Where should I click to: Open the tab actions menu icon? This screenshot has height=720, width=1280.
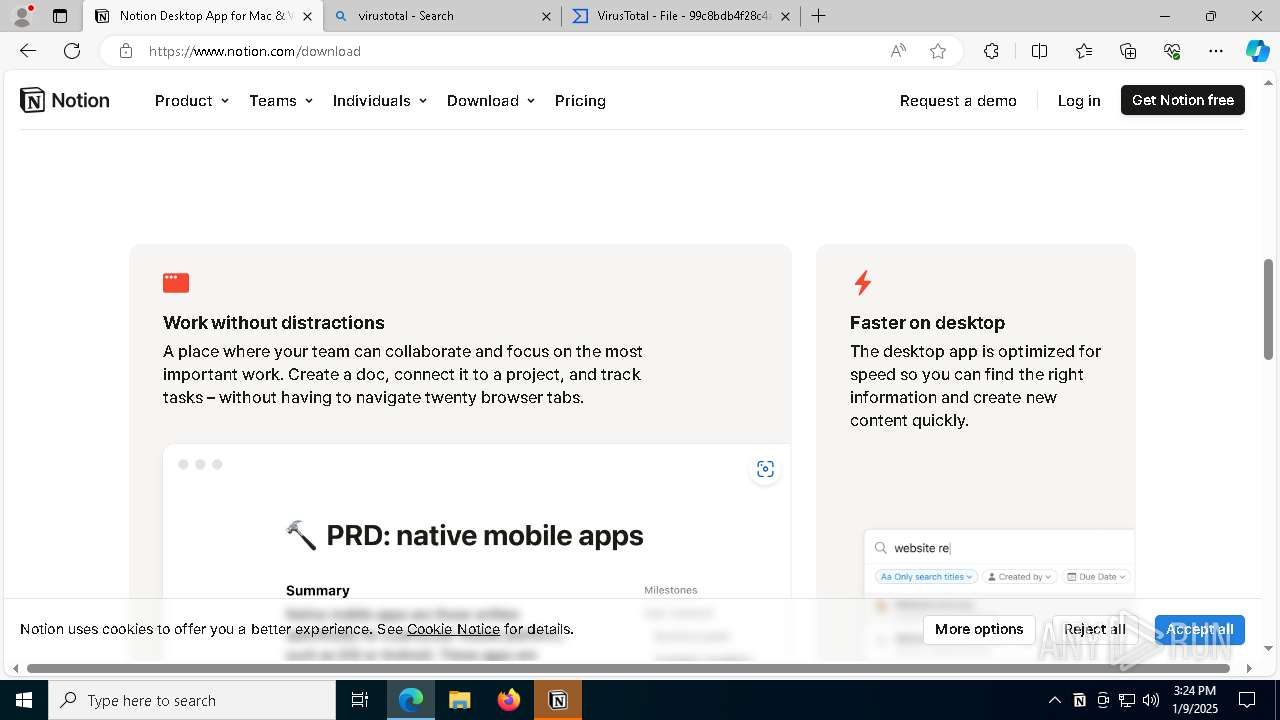[60, 16]
